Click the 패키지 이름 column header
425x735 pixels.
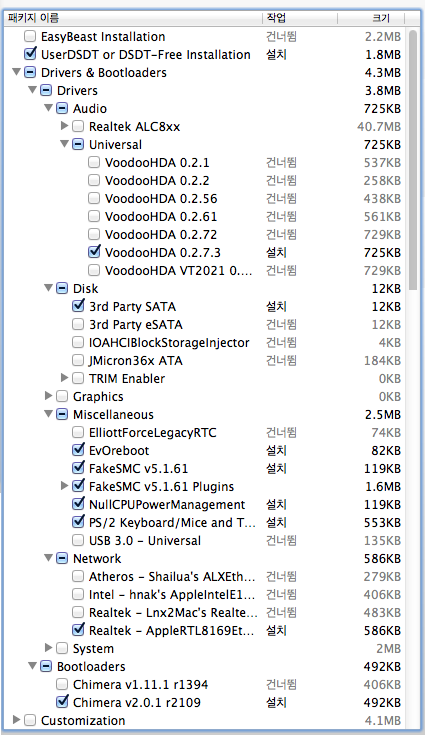click(x=133, y=18)
